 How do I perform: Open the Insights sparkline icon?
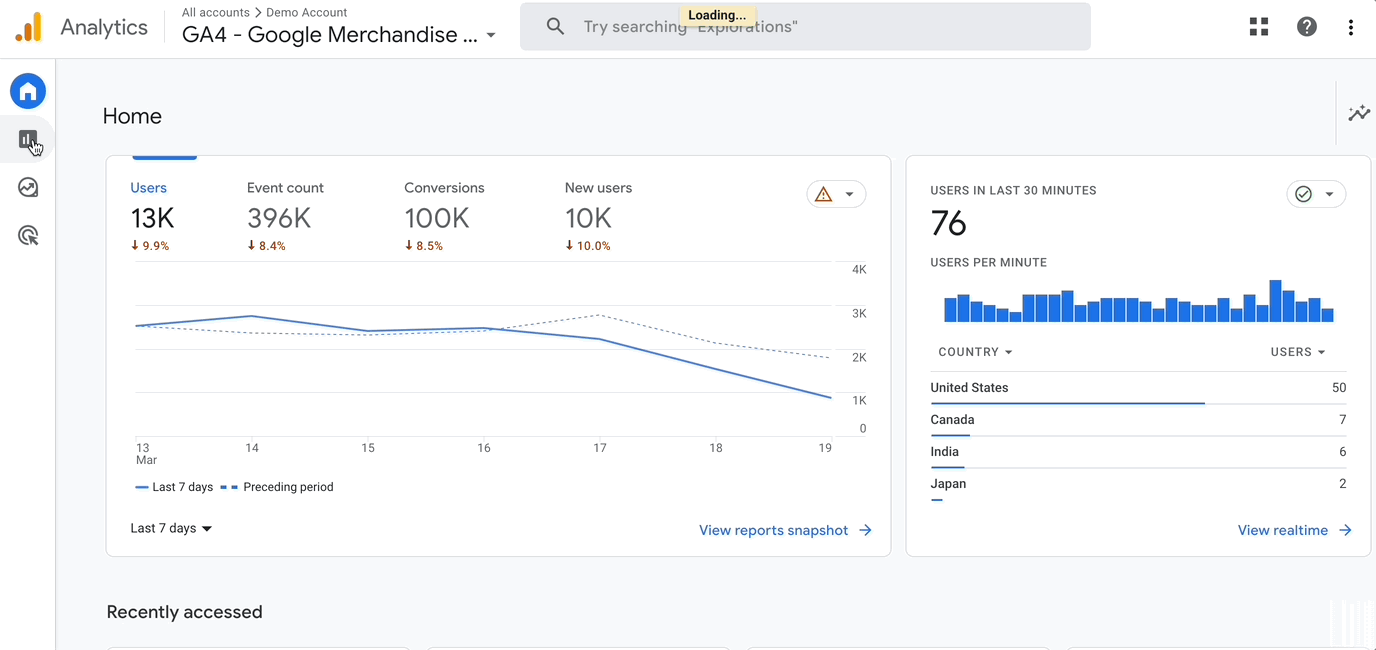[x=1358, y=114]
